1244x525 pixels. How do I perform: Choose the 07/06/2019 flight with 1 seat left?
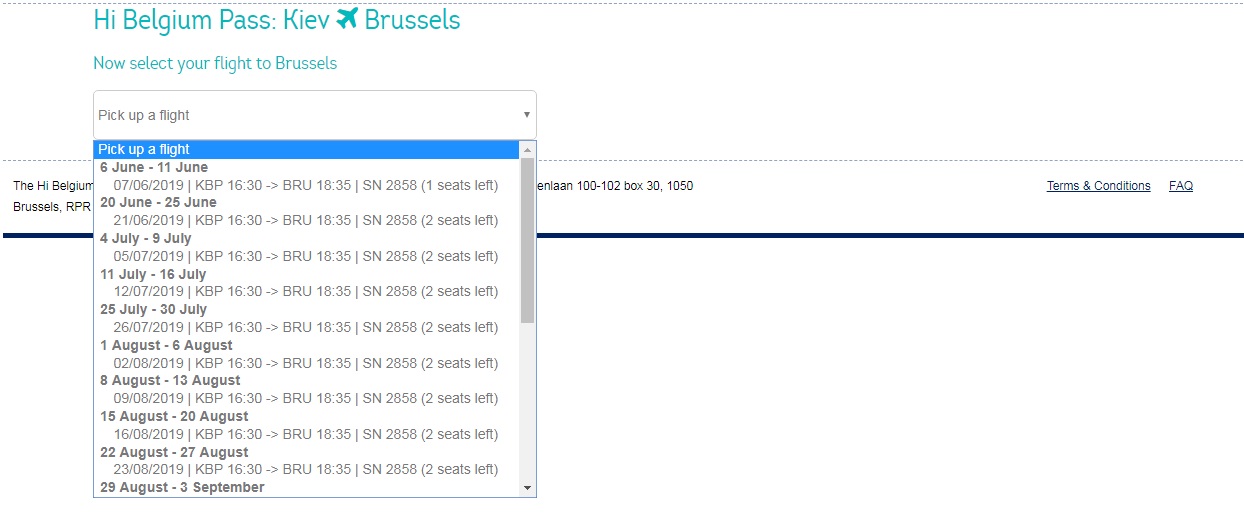(x=305, y=185)
